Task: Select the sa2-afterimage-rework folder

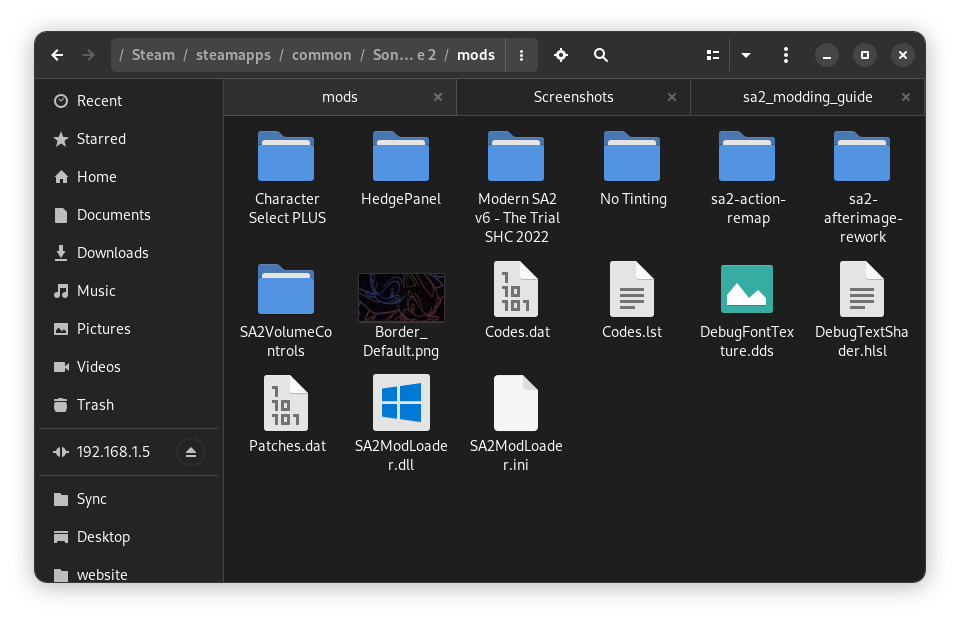Action: pos(862,187)
